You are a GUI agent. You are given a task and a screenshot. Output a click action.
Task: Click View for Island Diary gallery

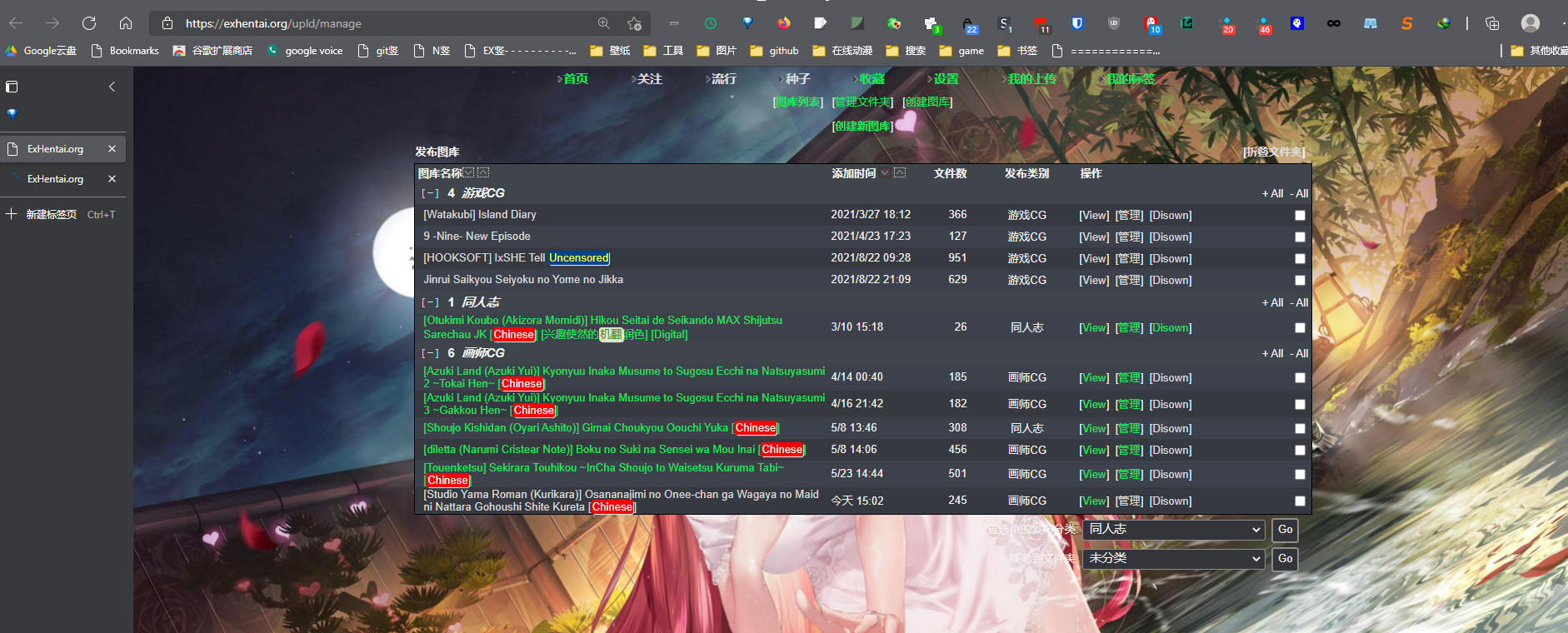(1094, 215)
